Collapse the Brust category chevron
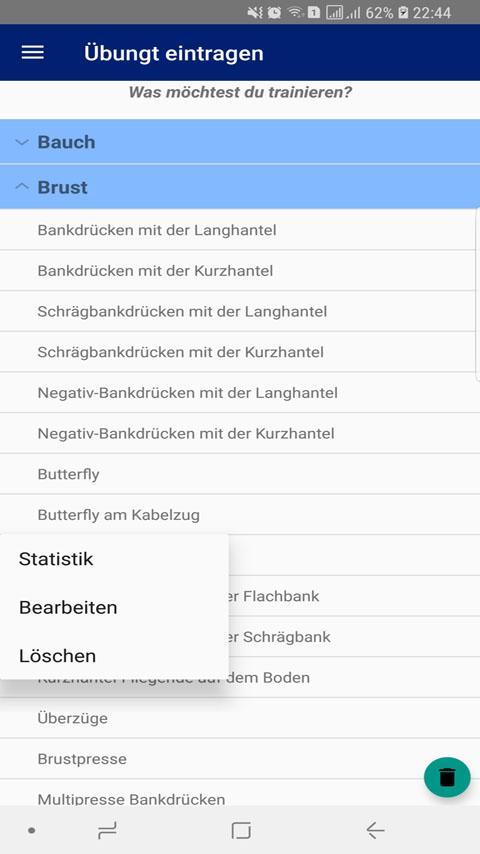Screen dimensions: 480x854 pyautogui.click(x=22, y=186)
